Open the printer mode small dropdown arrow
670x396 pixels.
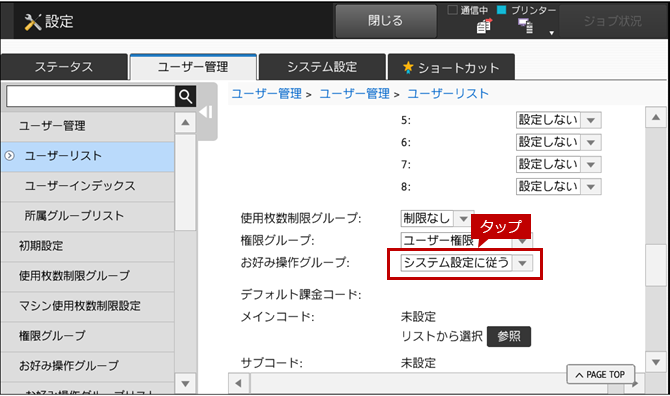coord(552,33)
